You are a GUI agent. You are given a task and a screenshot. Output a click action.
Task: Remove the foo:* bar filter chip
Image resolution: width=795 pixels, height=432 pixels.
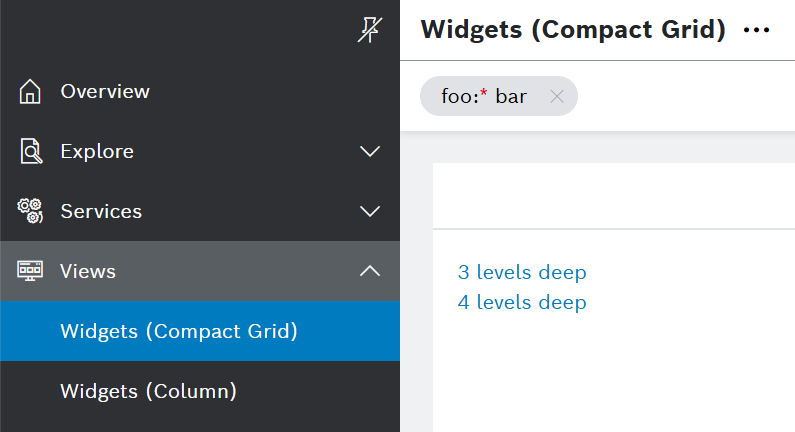(557, 97)
